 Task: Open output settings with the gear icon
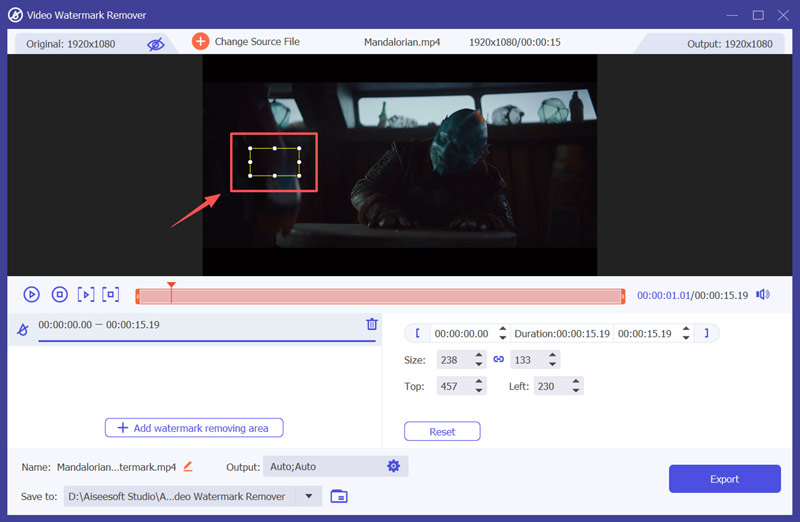point(393,466)
